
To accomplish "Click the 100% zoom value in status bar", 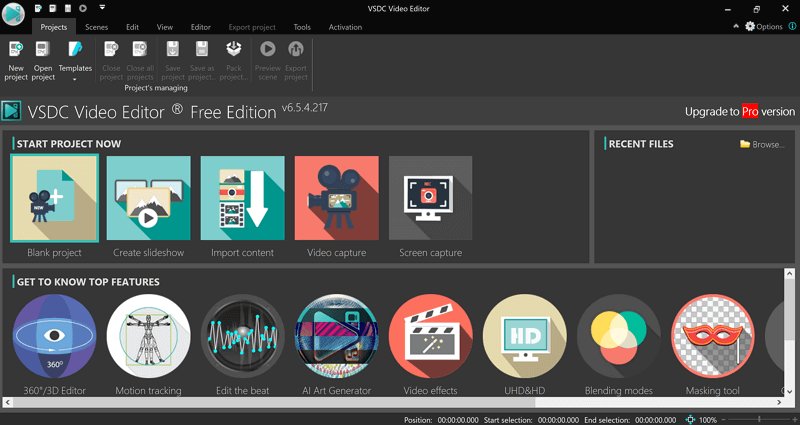I will [708, 420].
